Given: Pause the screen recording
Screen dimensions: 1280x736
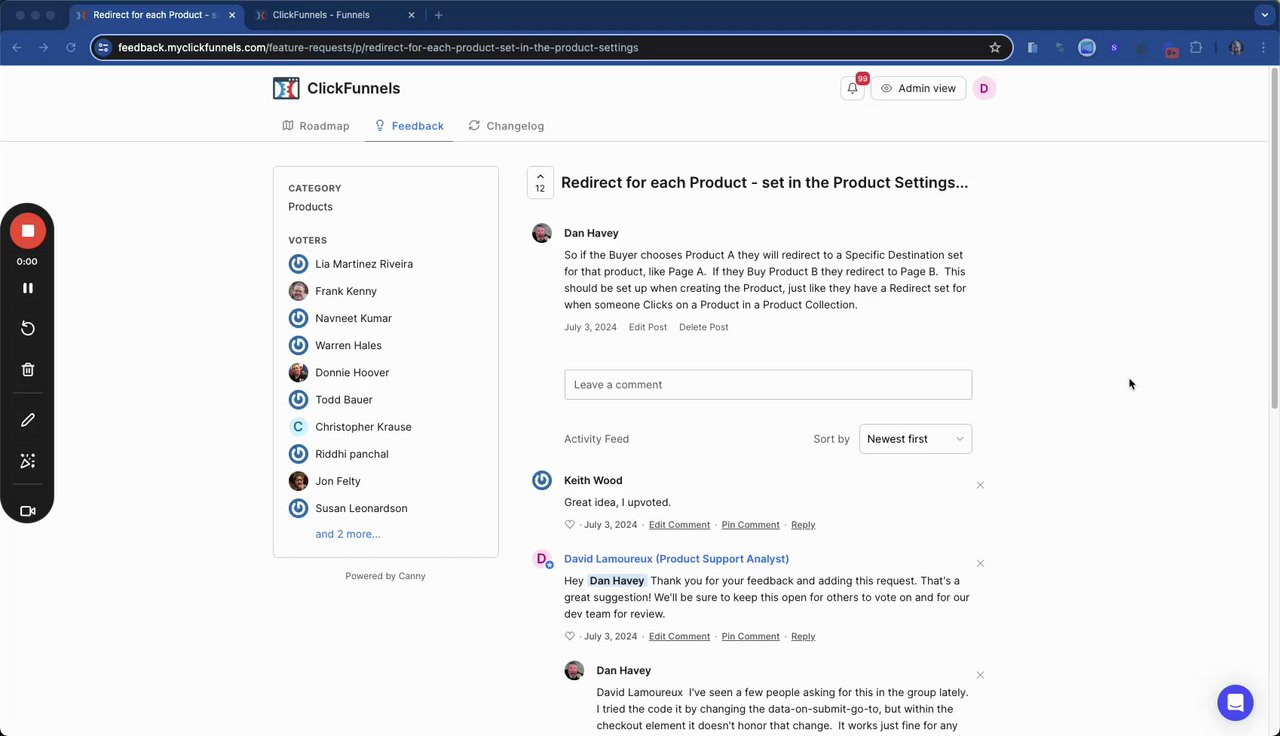Looking at the screenshot, I should [28, 288].
